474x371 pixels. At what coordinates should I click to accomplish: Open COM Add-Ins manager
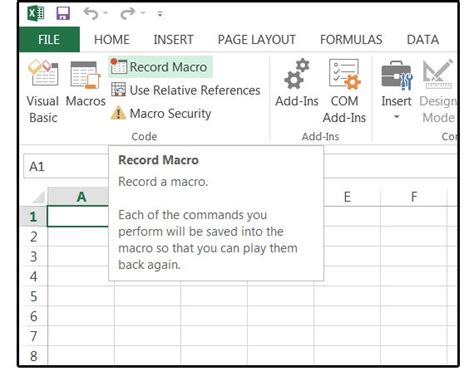(344, 91)
